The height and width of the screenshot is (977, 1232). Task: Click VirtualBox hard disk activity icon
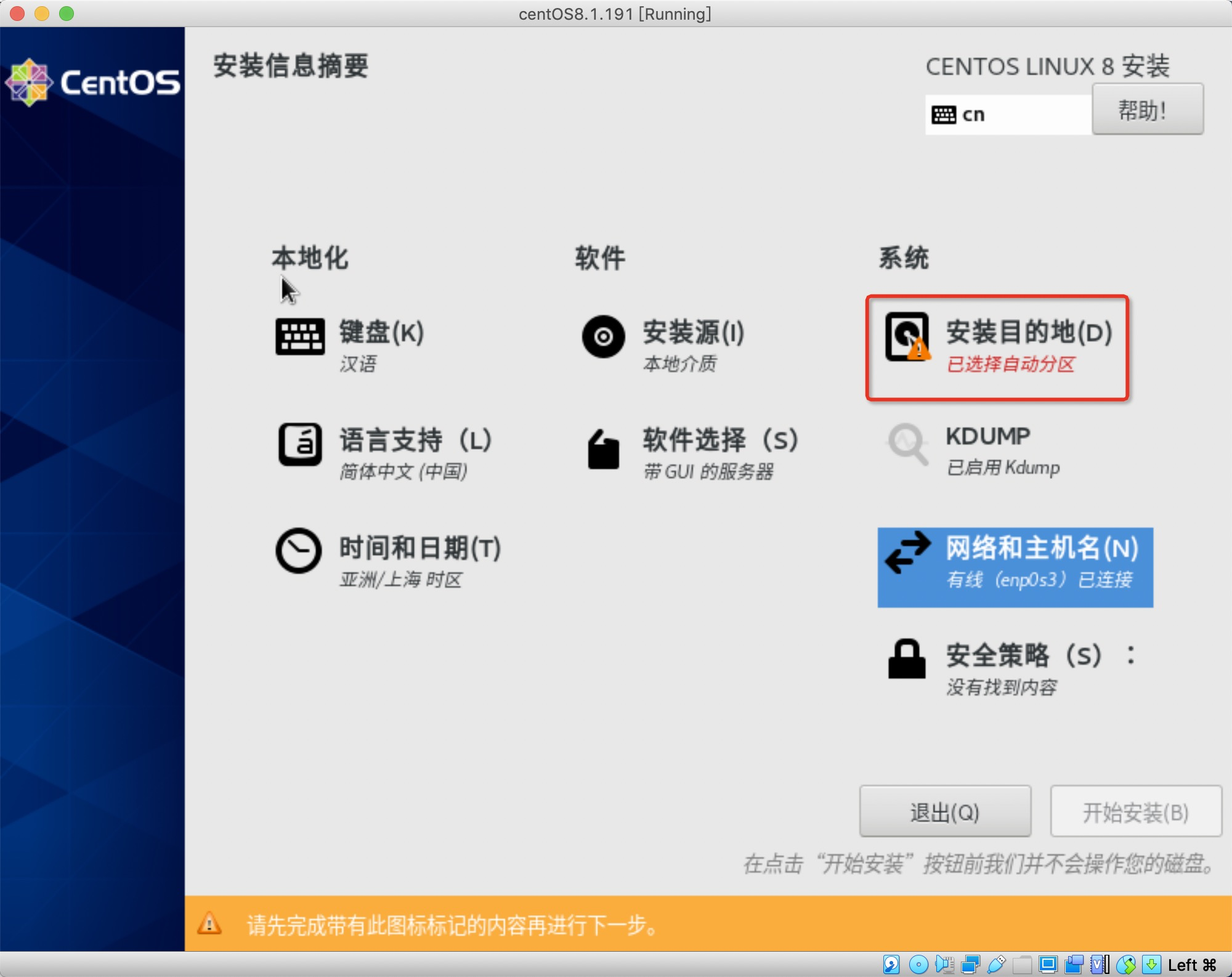point(891,964)
